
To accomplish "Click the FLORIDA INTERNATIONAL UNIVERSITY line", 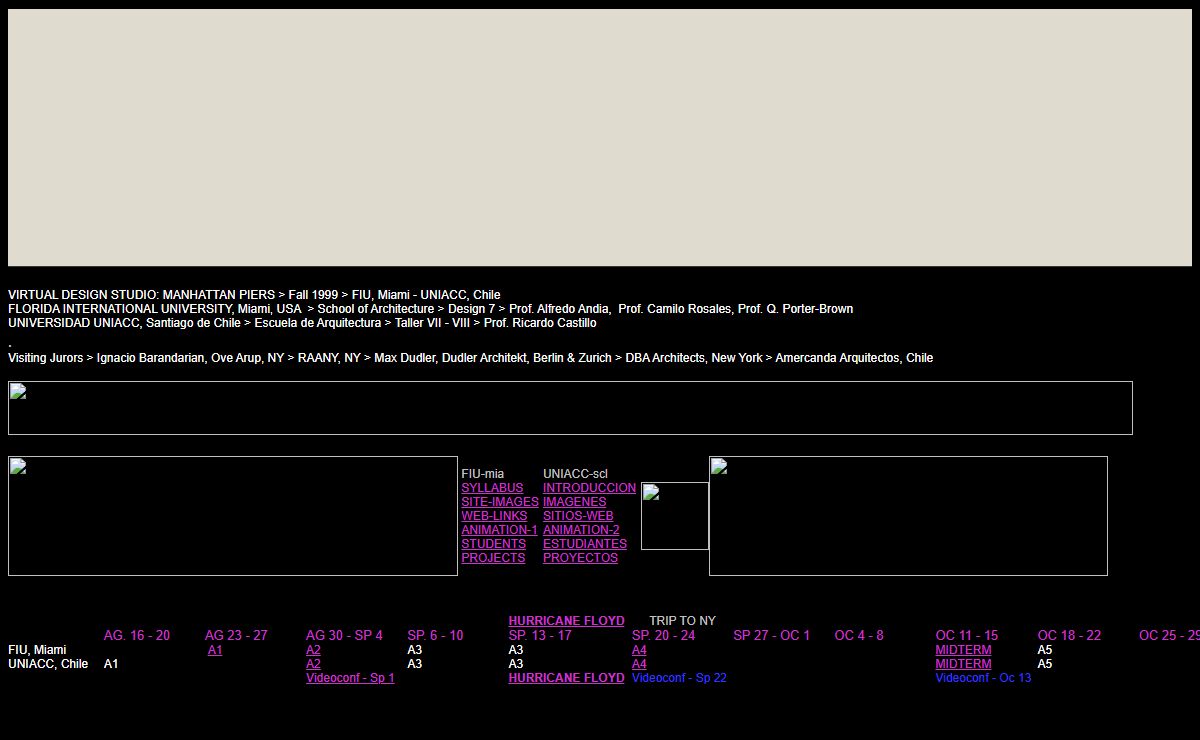I will tap(430, 309).
